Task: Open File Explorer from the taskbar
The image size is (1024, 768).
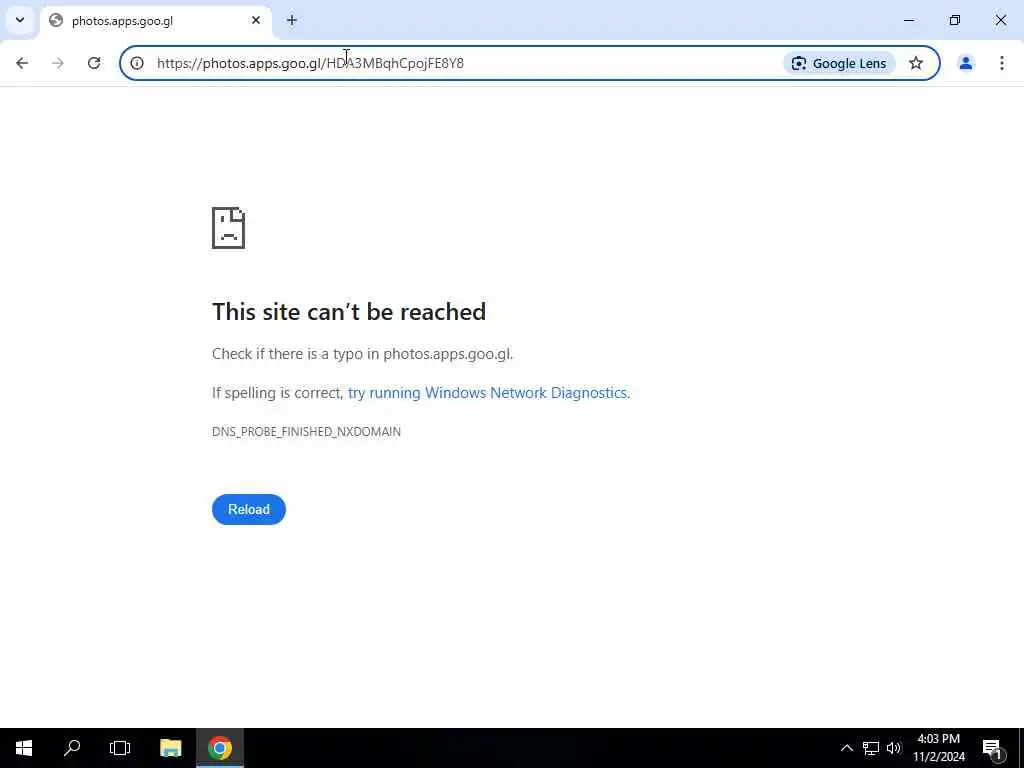Action: click(x=170, y=748)
